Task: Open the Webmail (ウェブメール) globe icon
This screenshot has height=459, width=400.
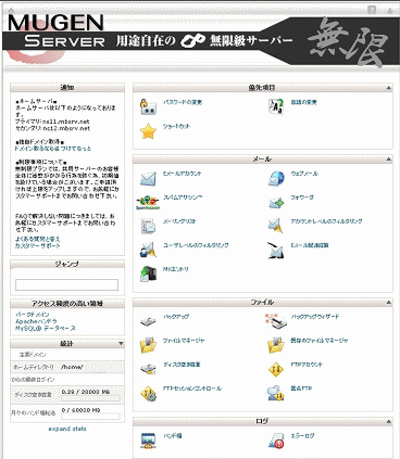Action: pyautogui.click(x=276, y=178)
